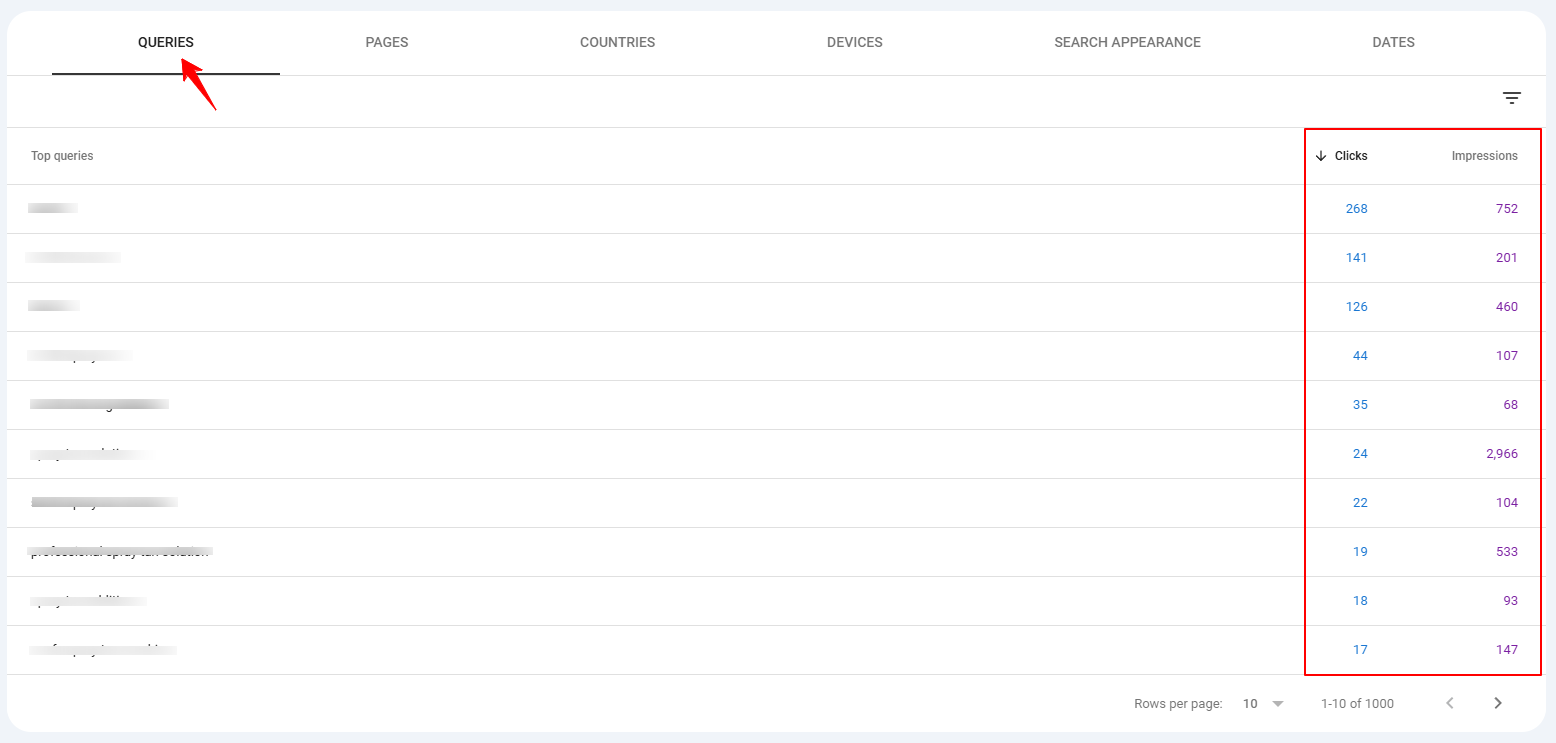The image size is (1556, 743).
Task: Select the 17 clicks value
Action: tap(1360, 650)
